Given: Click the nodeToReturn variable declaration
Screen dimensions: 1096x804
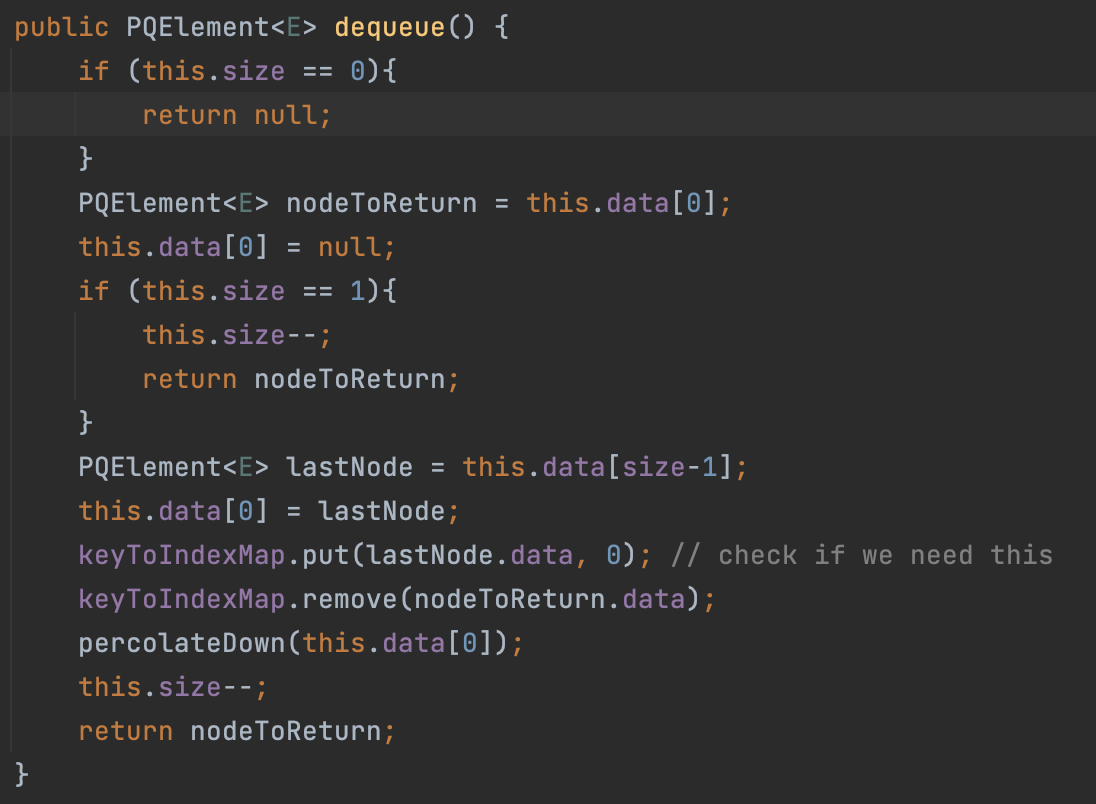Looking at the screenshot, I should 381,203.
